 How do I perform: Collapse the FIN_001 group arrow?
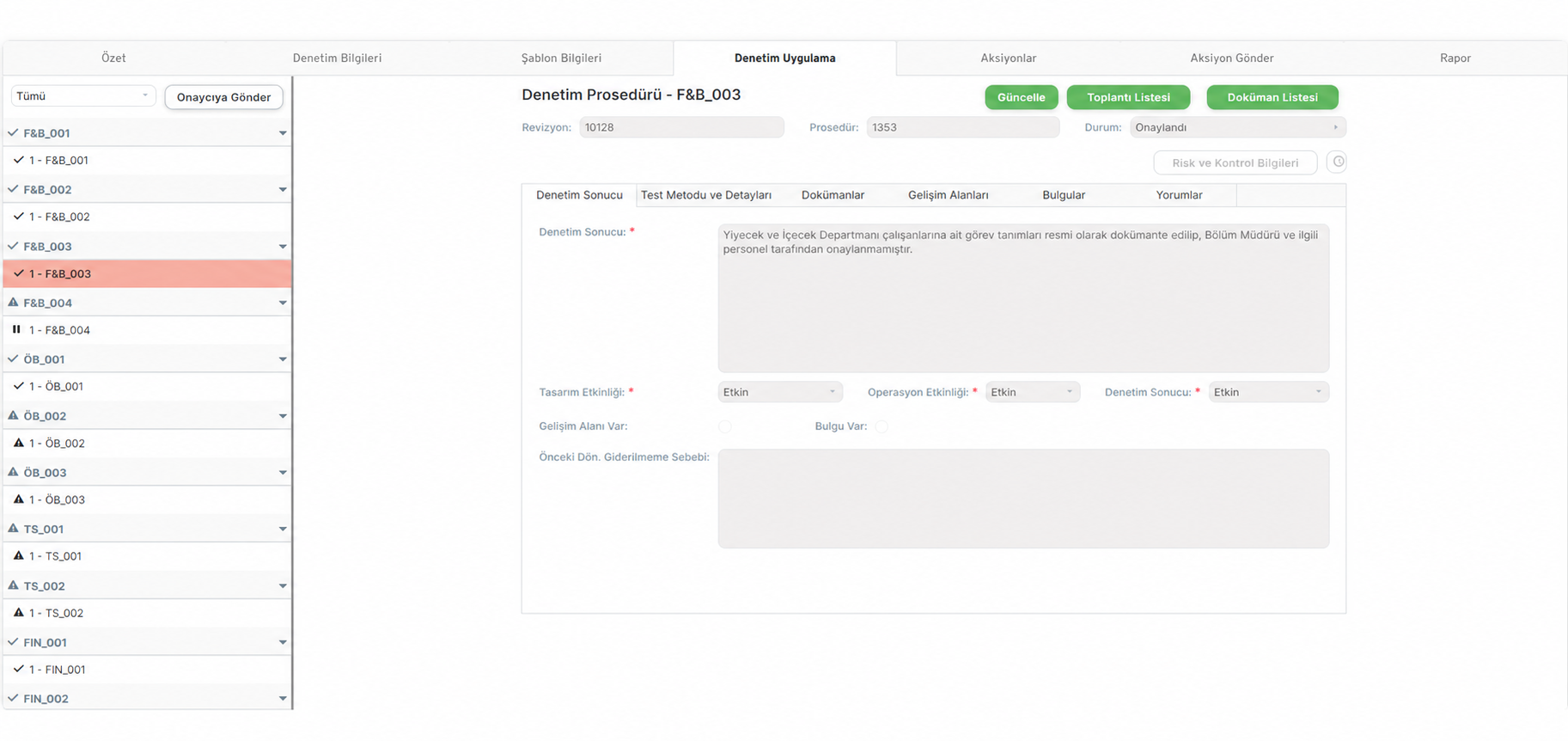[x=283, y=642]
